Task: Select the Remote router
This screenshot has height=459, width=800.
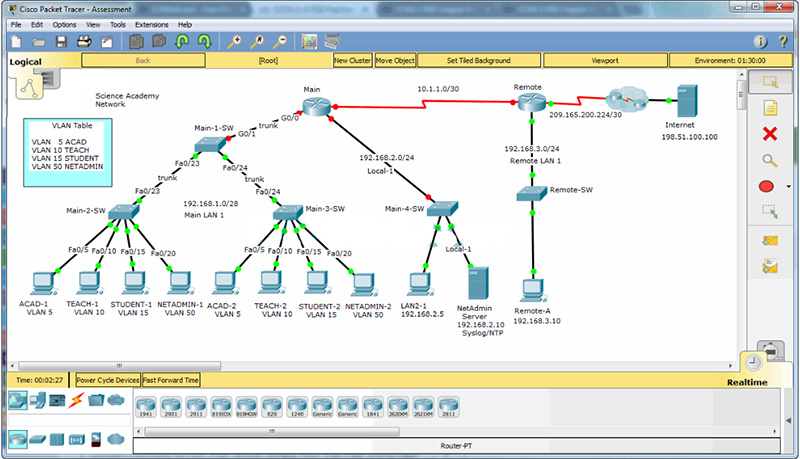Action: pyautogui.click(x=531, y=103)
